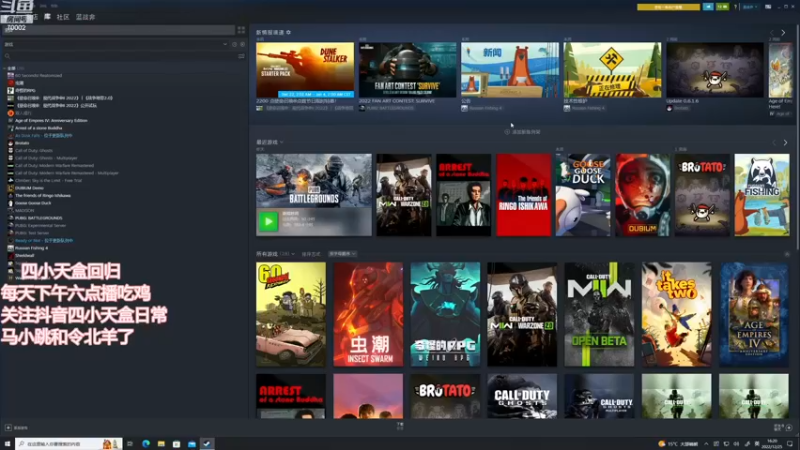Open the sort-by dropdown in all games shelf
Image resolution: width=800 pixels, height=450 pixels.
point(342,254)
